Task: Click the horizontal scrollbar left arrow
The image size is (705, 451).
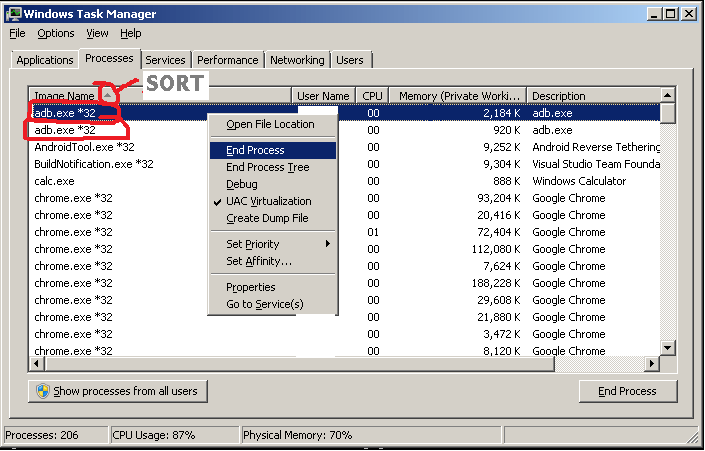Action: click(36, 363)
